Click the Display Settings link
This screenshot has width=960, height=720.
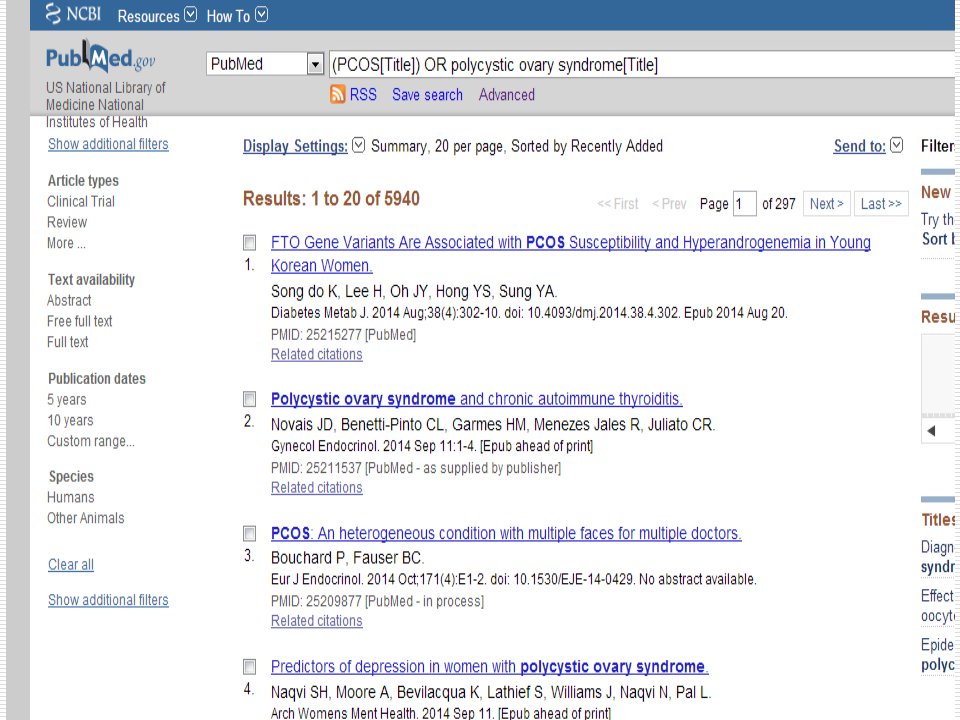(x=296, y=146)
